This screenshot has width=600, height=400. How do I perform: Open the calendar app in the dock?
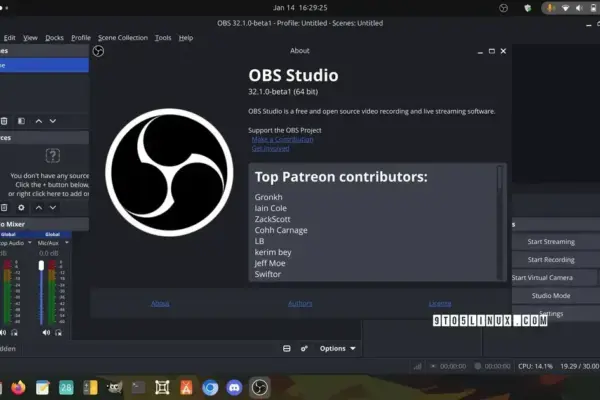pyautogui.click(x=66, y=388)
